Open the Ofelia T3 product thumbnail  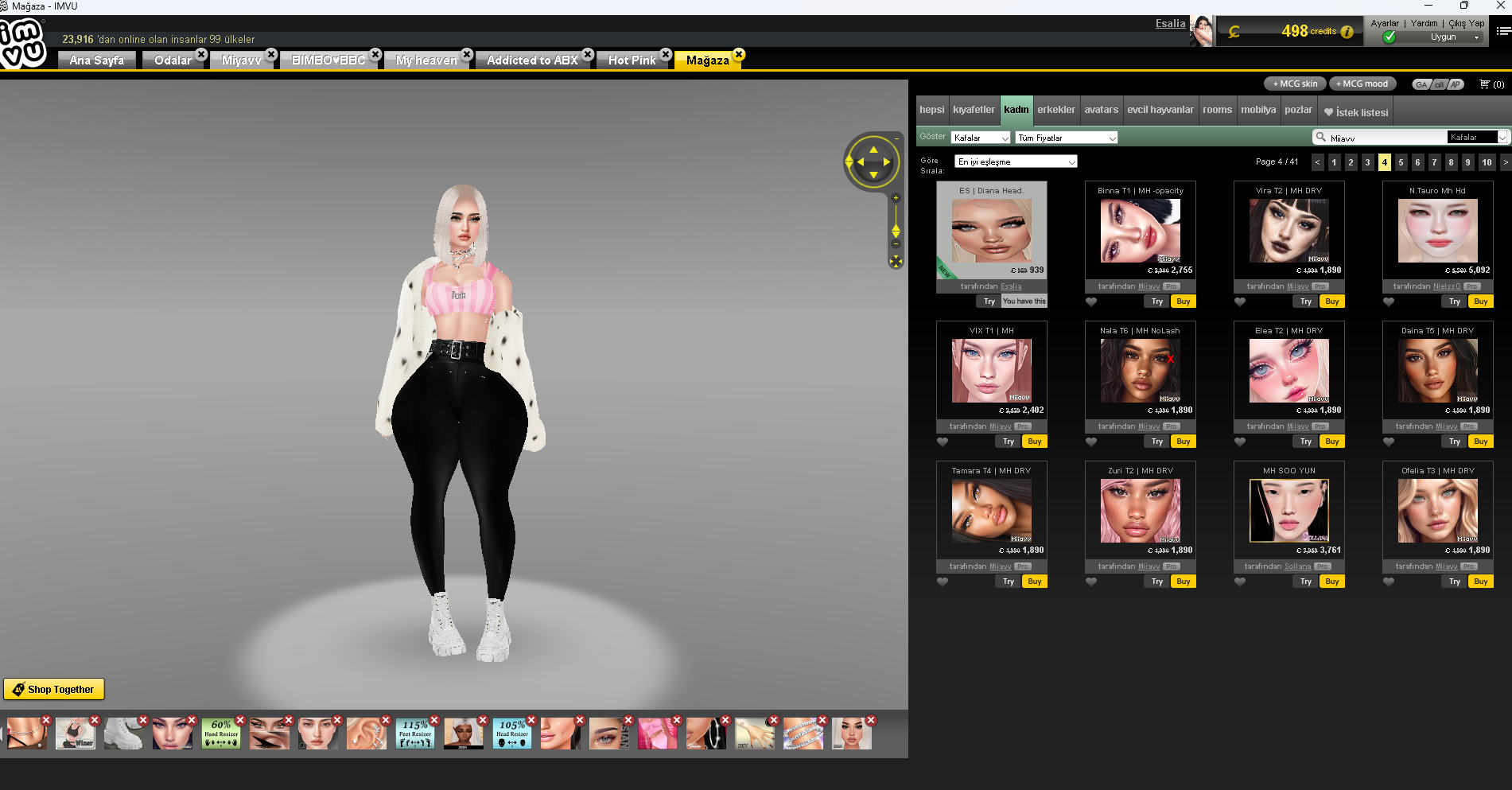pos(1438,511)
